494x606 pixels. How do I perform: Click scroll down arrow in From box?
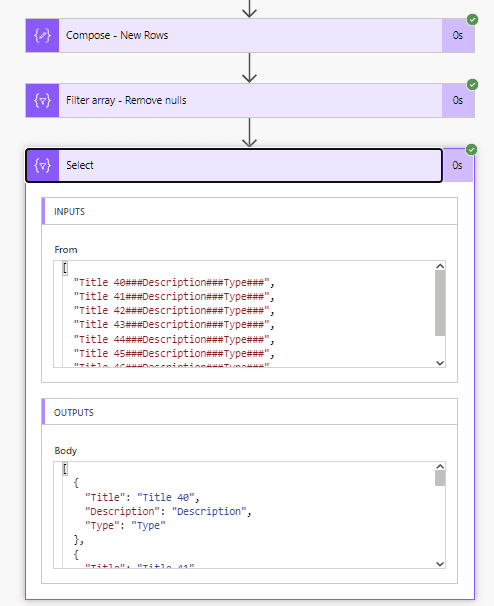pyautogui.click(x=440, y=363)
